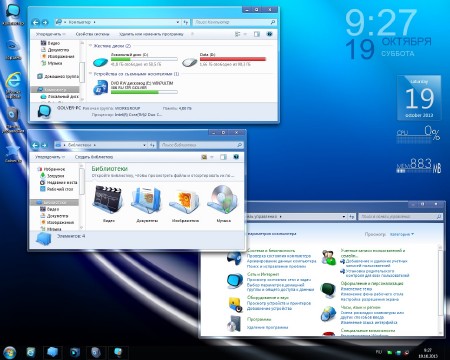This screenshot has height=360, width=450.
Task: Select Рабочий стол in the Libraries sidebar
Action: tap(56, 189)
